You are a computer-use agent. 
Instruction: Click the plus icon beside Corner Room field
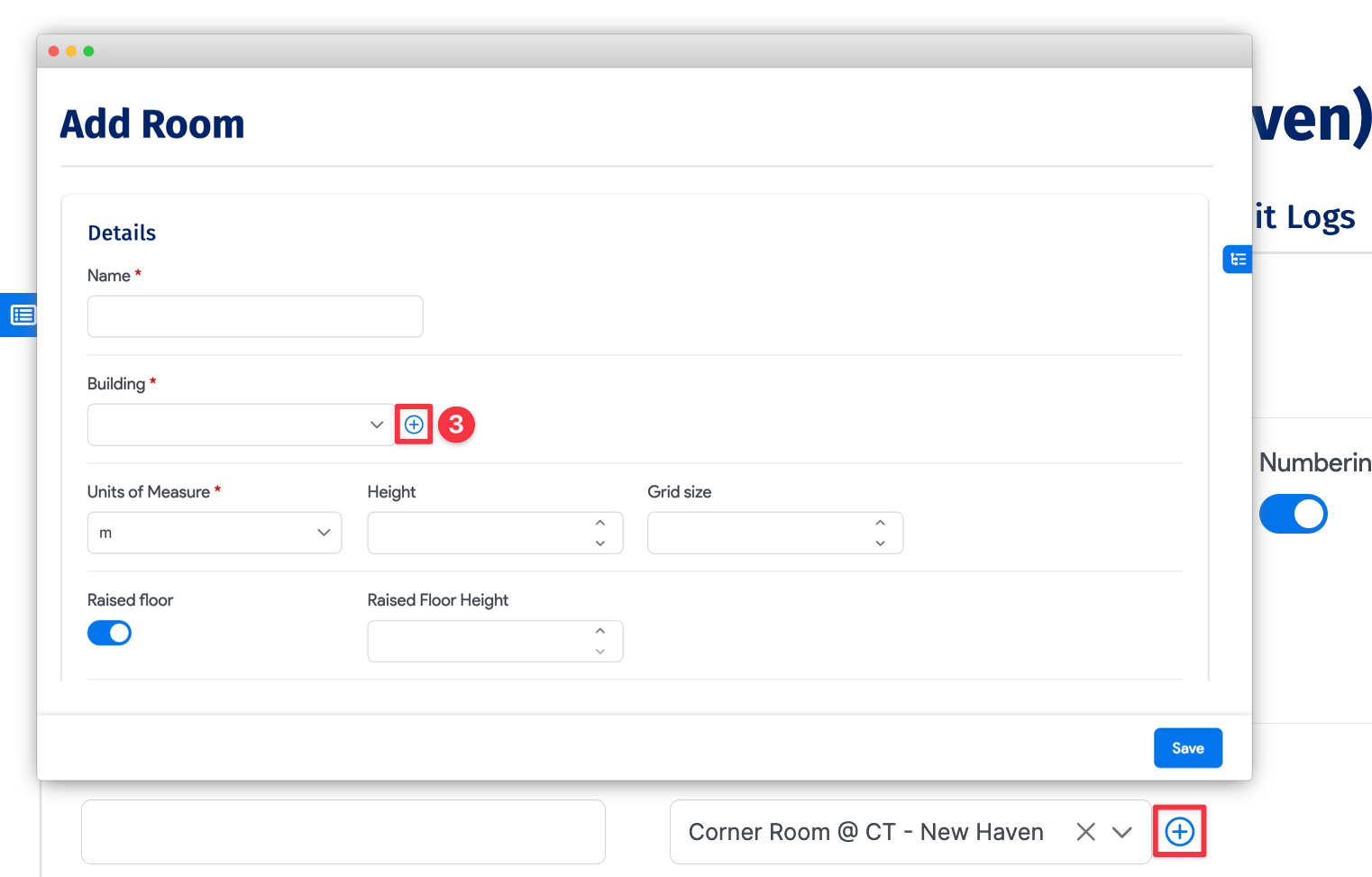coord(1179,831)
